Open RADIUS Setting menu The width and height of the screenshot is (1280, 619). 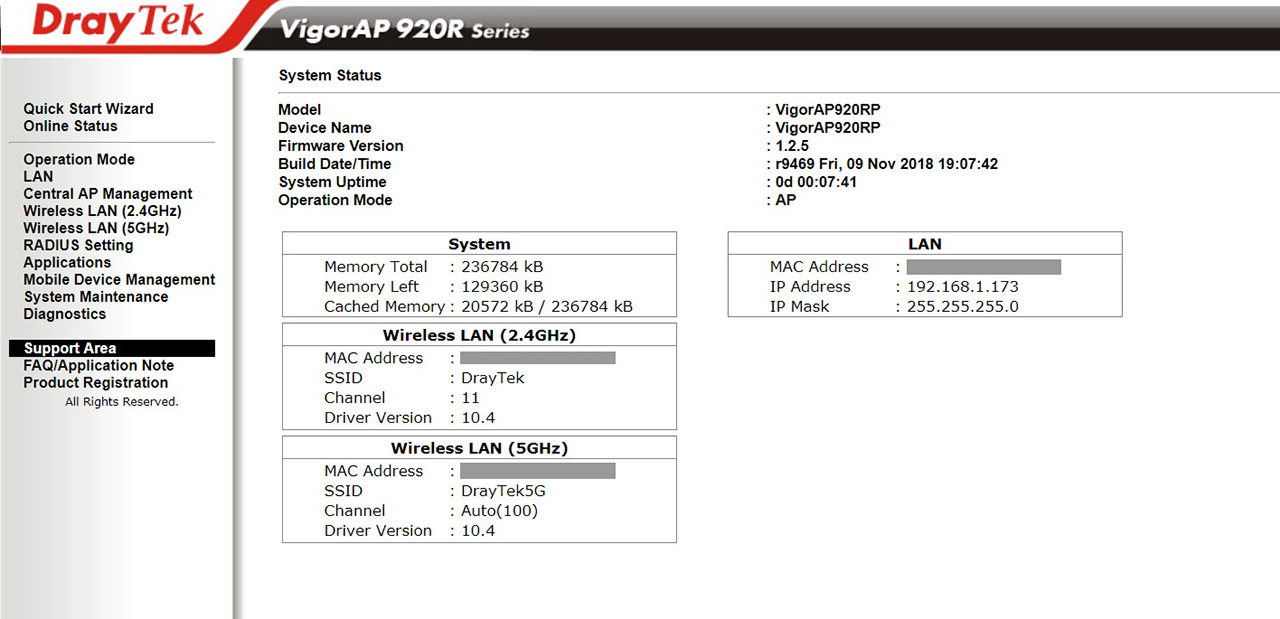(x=79, y=245)
